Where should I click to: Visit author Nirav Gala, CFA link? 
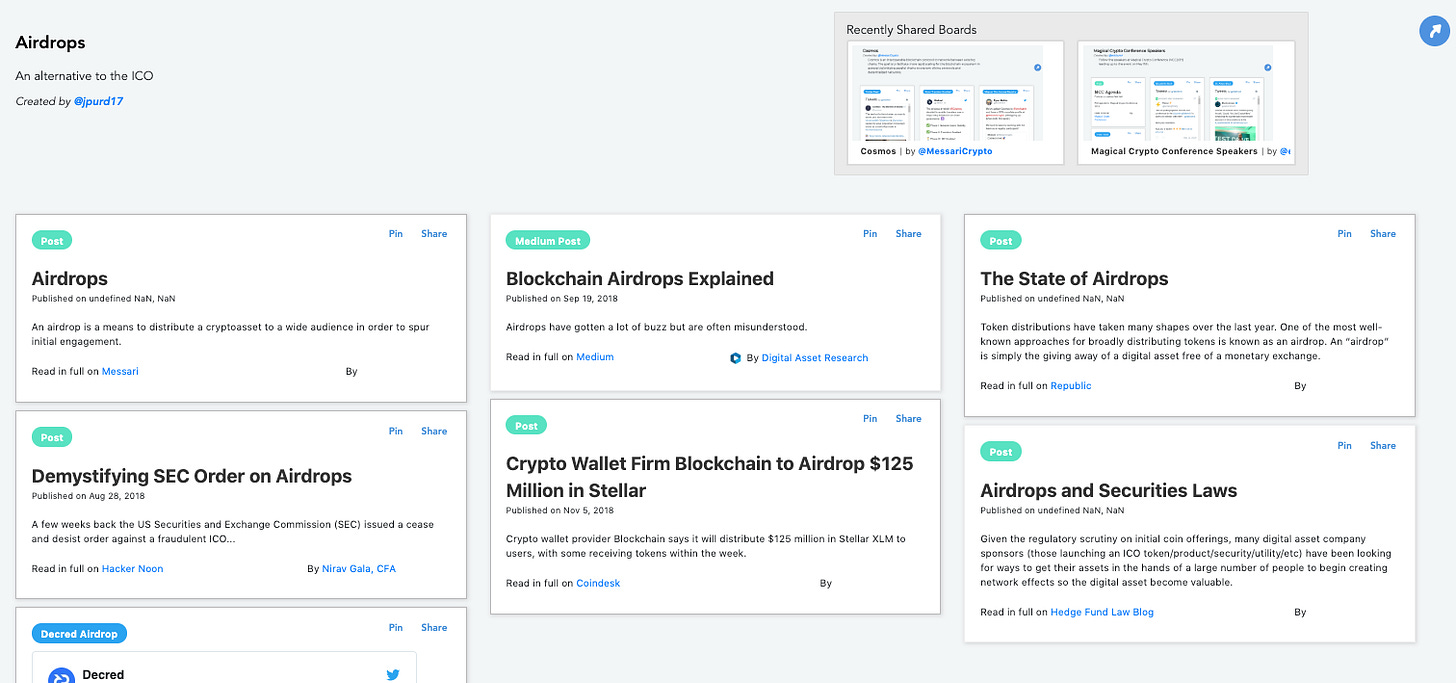click(358, 569)
